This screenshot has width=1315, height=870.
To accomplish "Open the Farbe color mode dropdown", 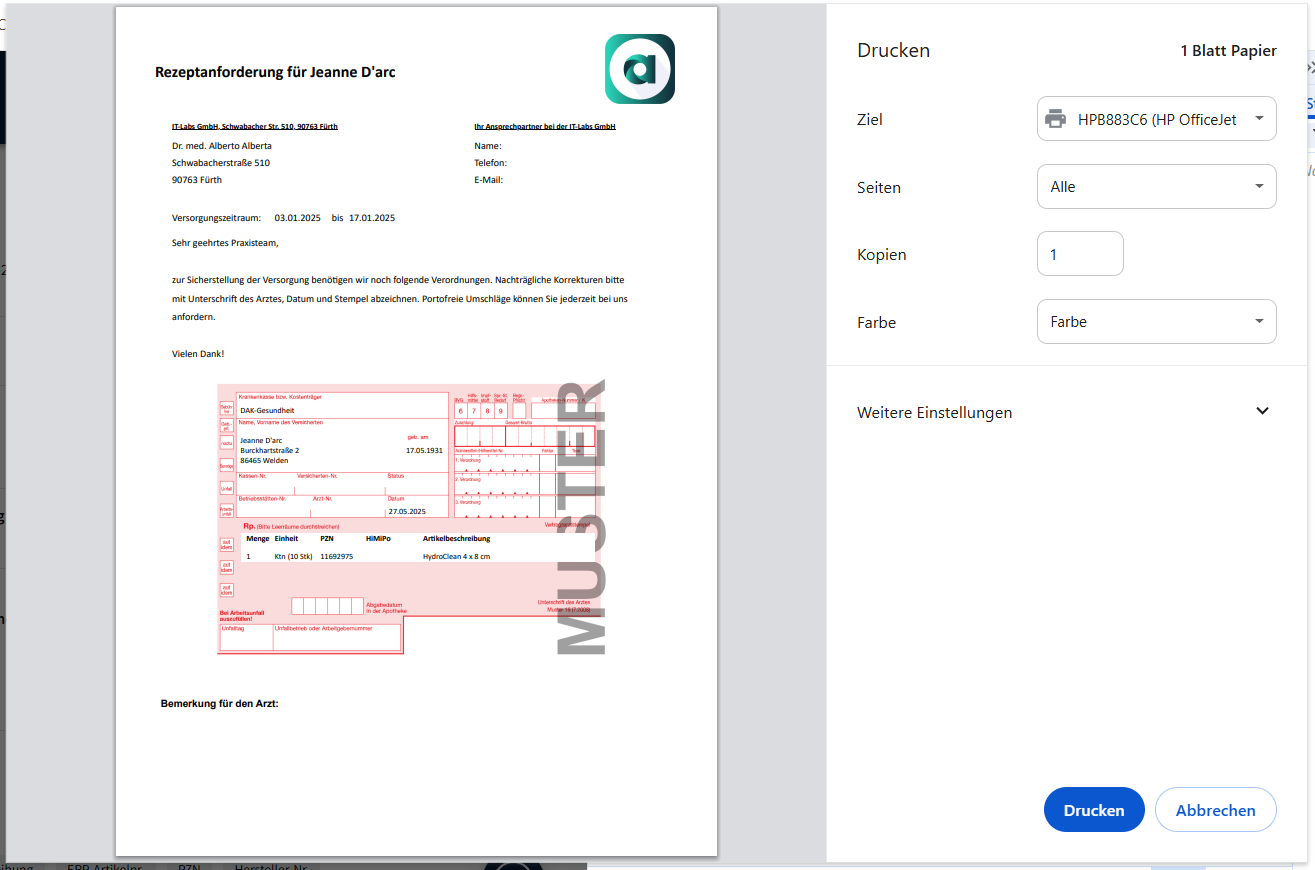I will [1156, 322].
